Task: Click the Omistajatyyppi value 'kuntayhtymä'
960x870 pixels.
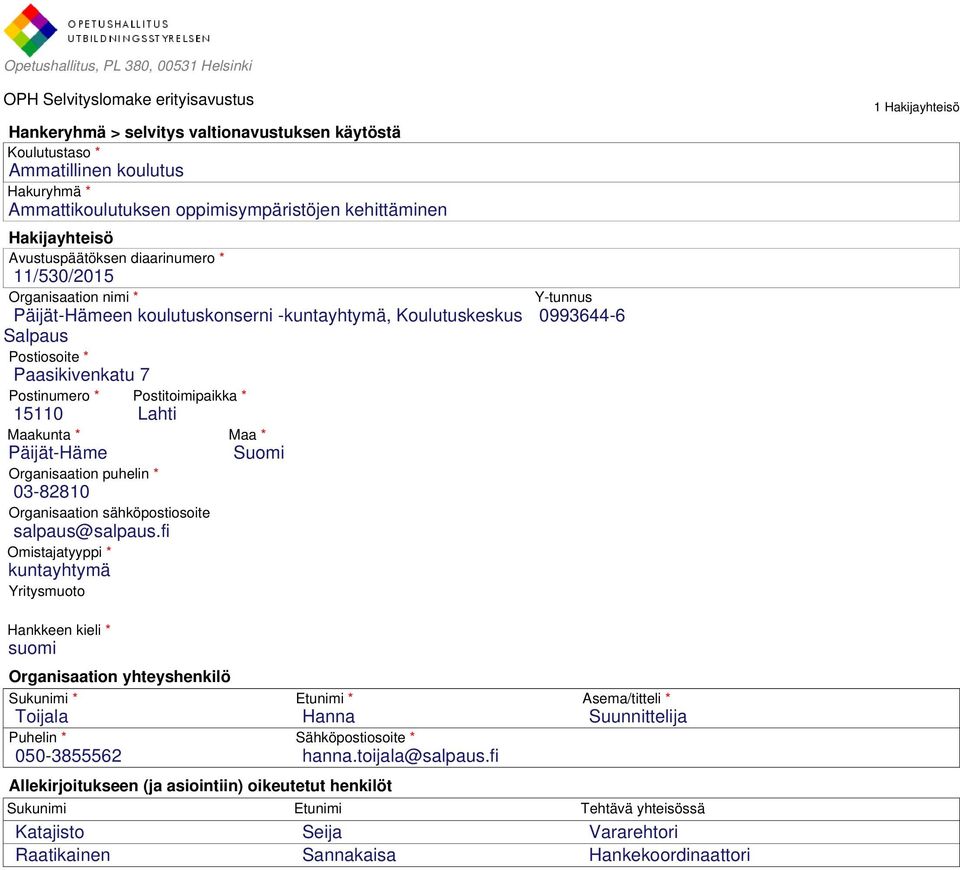Action: click(59, 571)
